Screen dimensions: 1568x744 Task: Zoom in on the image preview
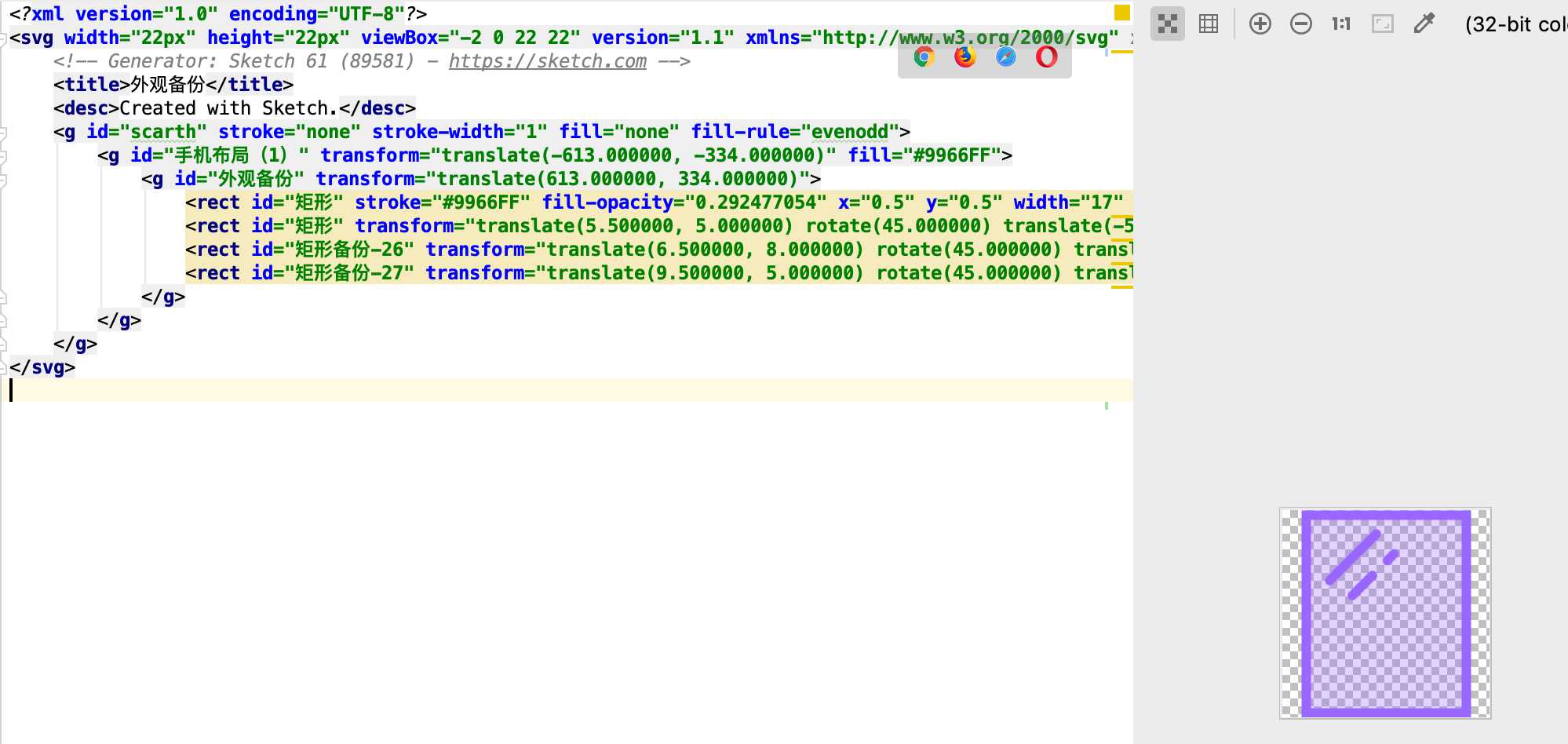point(1260,24)
